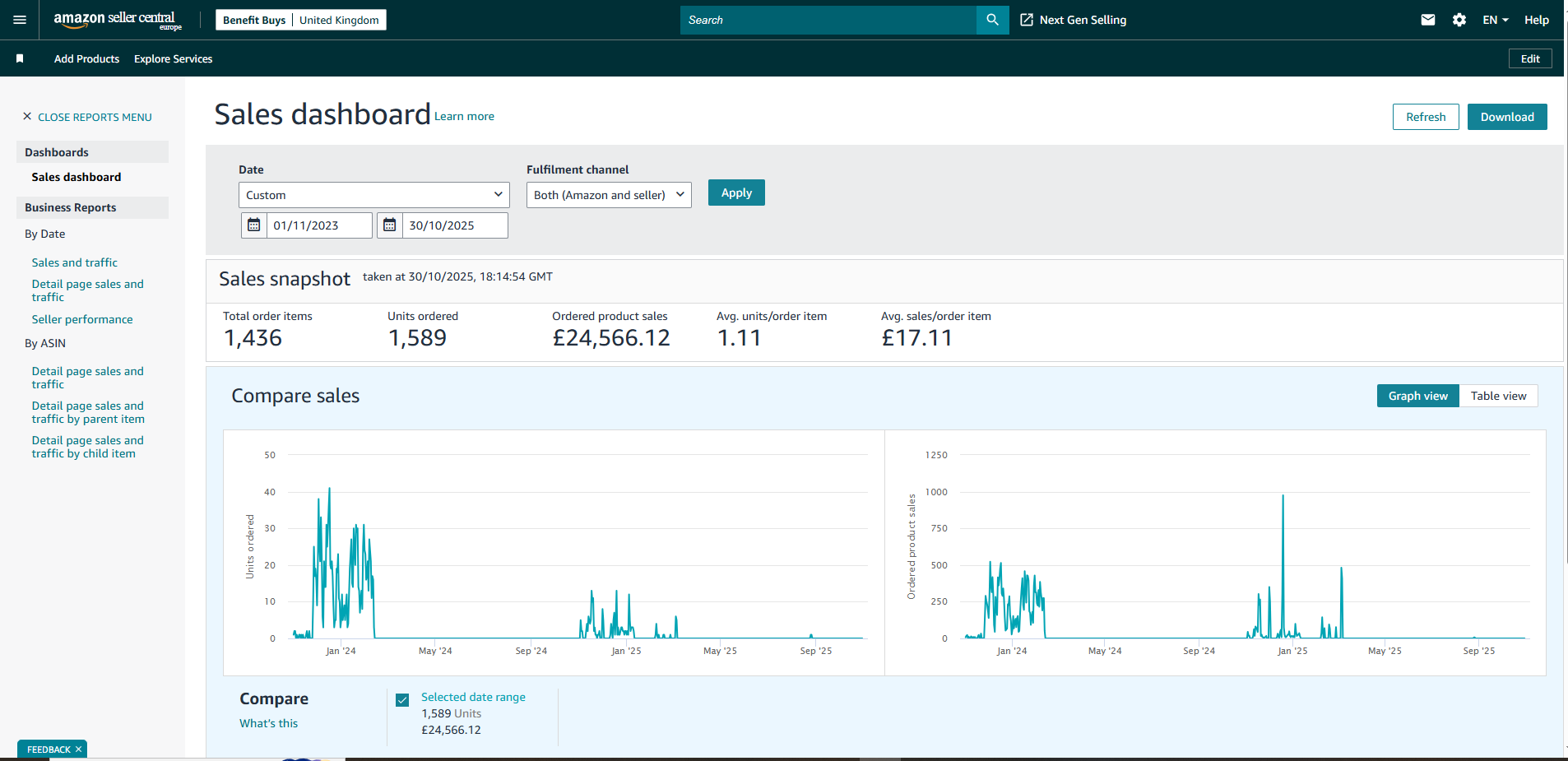Open the Fulfilment channel dropdown
The height and width of the screenshot is (761, 1568).
pyautogui.click(x=609, y=195)
